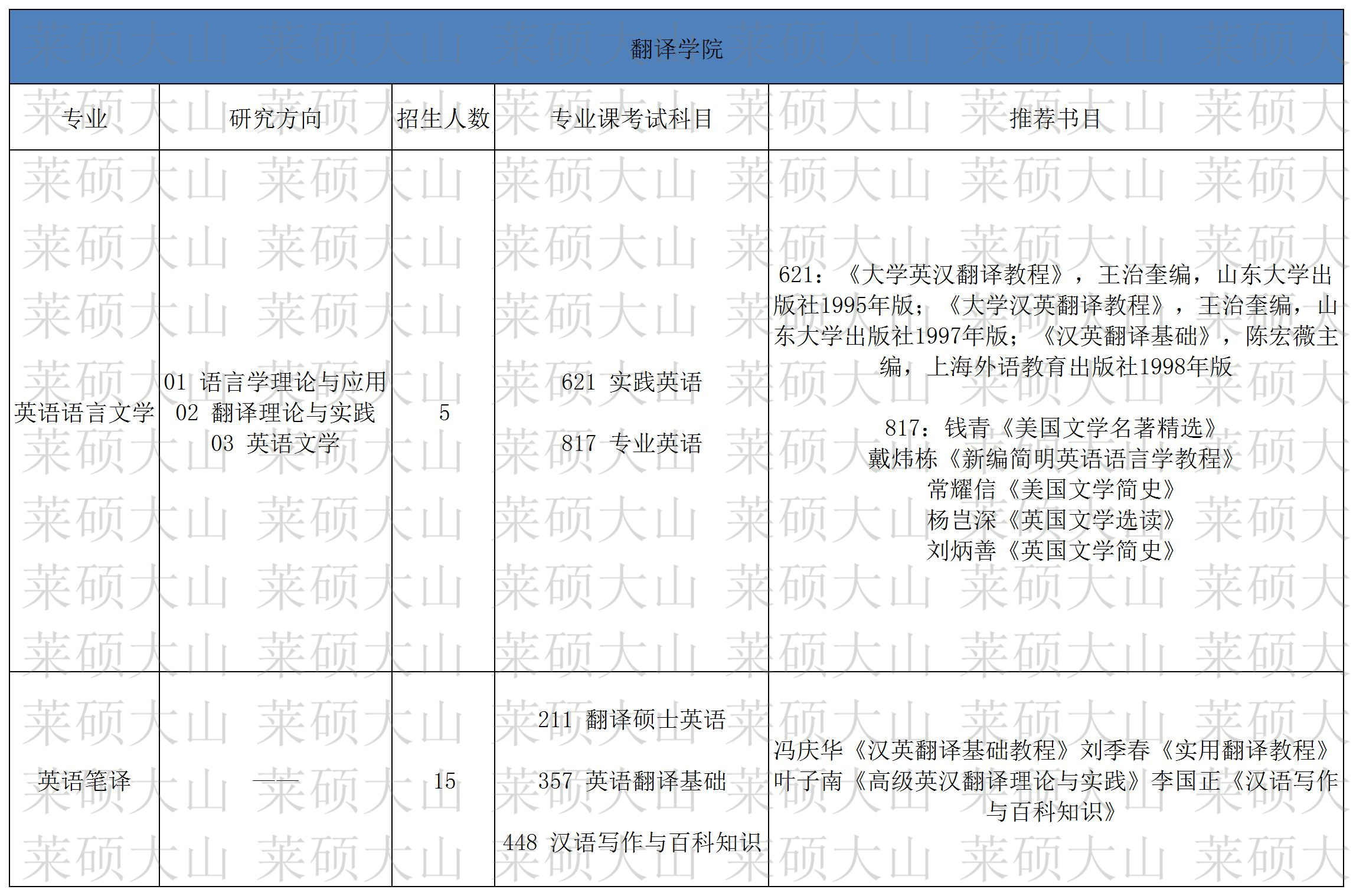Click 02 翻译理论与实践 direction
This screenshot has height=896, width=1353.
point(275,413)
